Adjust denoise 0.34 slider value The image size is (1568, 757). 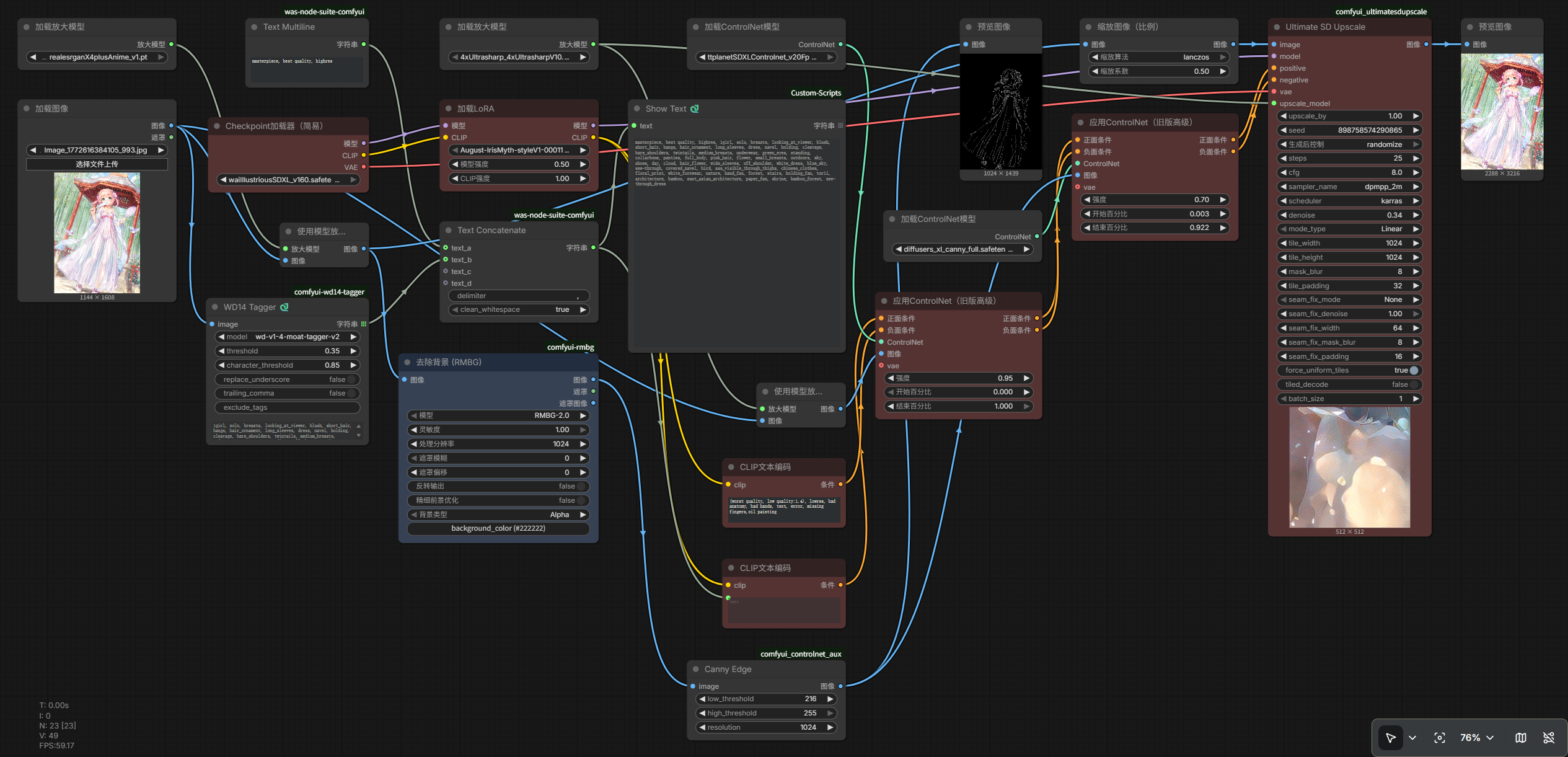[1349, 215]
